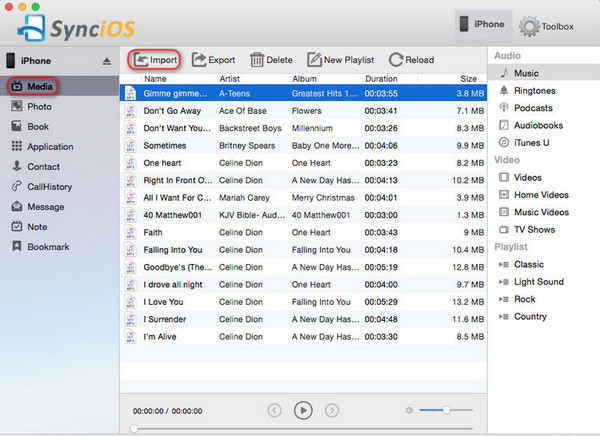Switch to the iPhone tab at top
Image resolution: width=600 pixels, height=436 pixels.
[x=483, y=25]
